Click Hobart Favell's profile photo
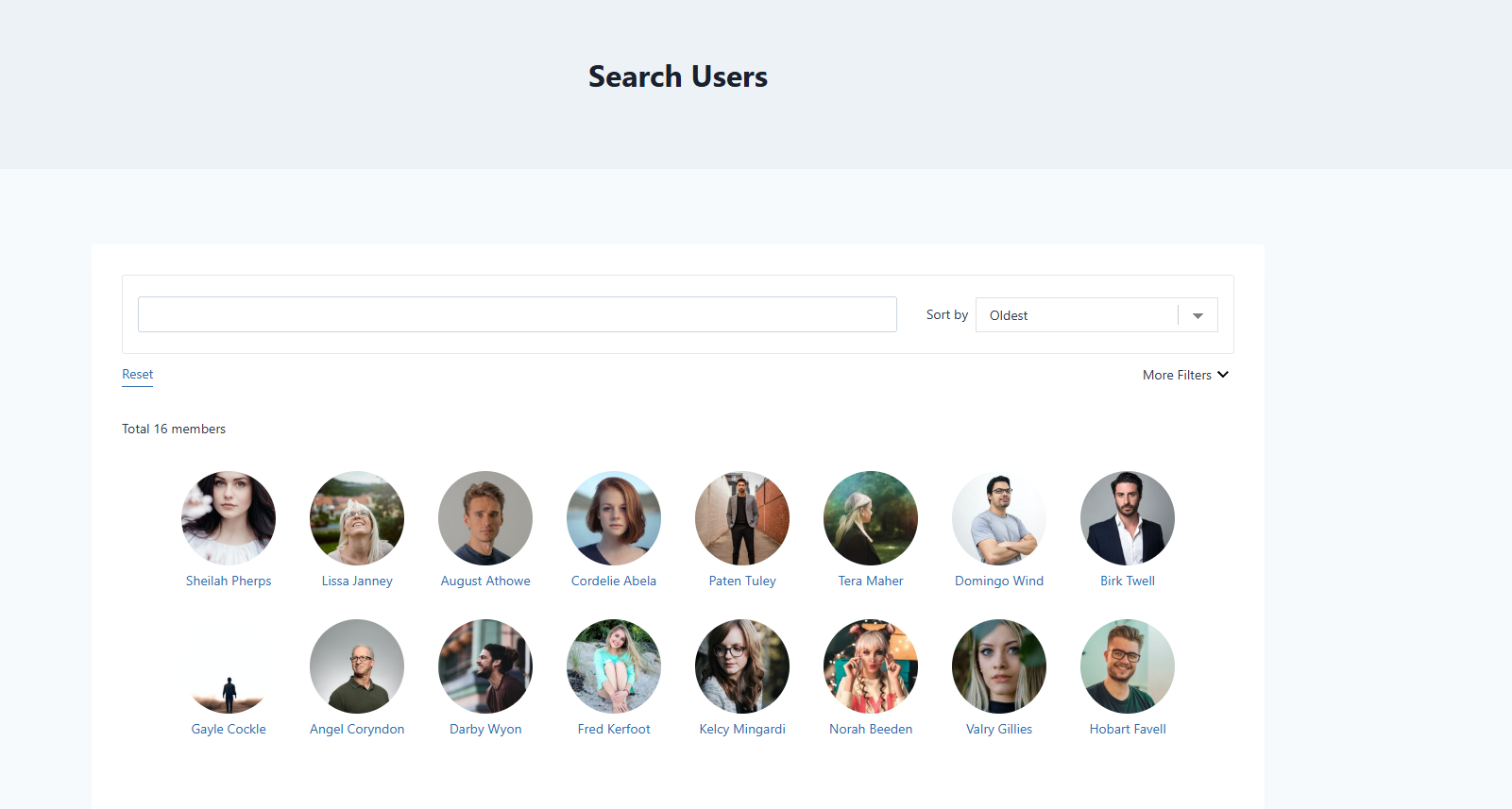 1128,666
